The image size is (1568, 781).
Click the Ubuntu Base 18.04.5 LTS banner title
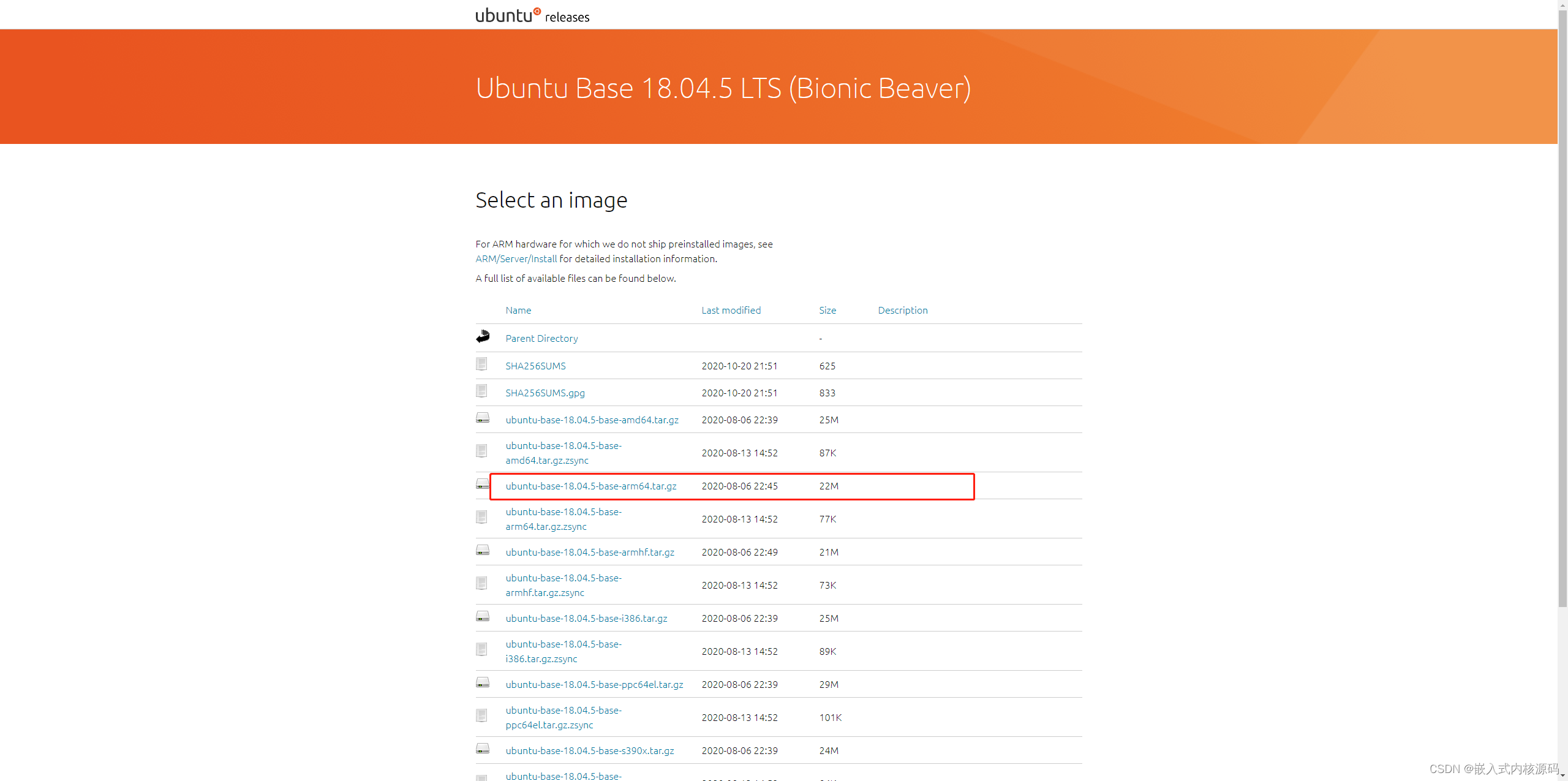[x=723, y=88]
